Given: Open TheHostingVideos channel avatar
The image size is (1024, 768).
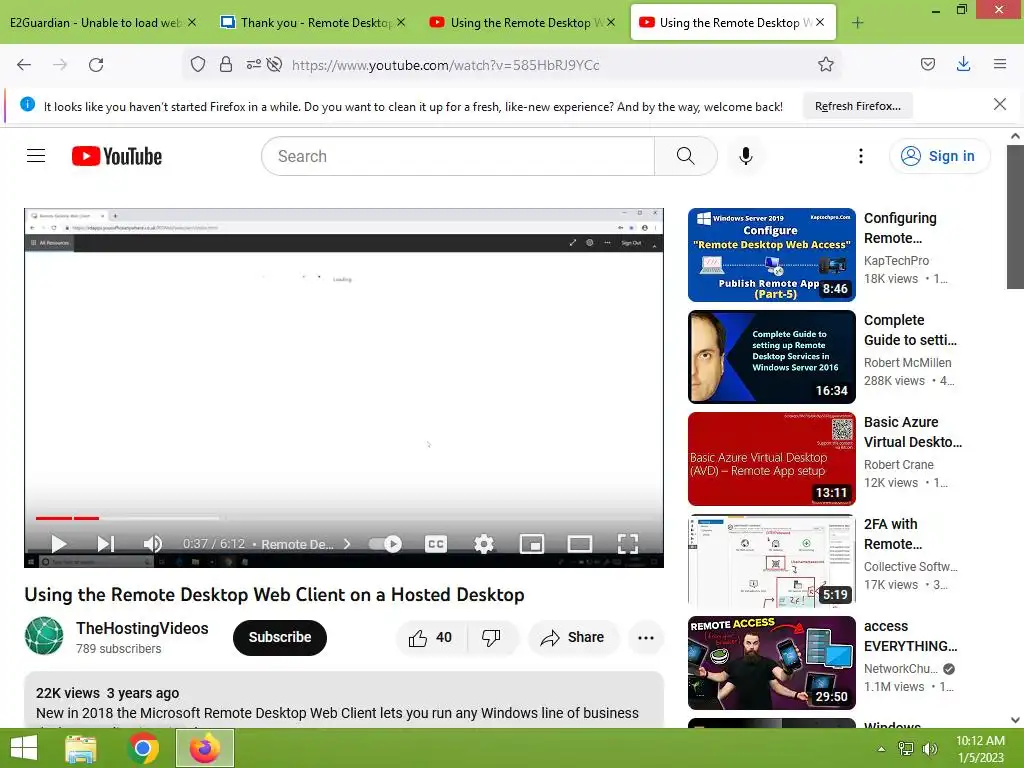Looking at the screenshot, I should [44, 635].
